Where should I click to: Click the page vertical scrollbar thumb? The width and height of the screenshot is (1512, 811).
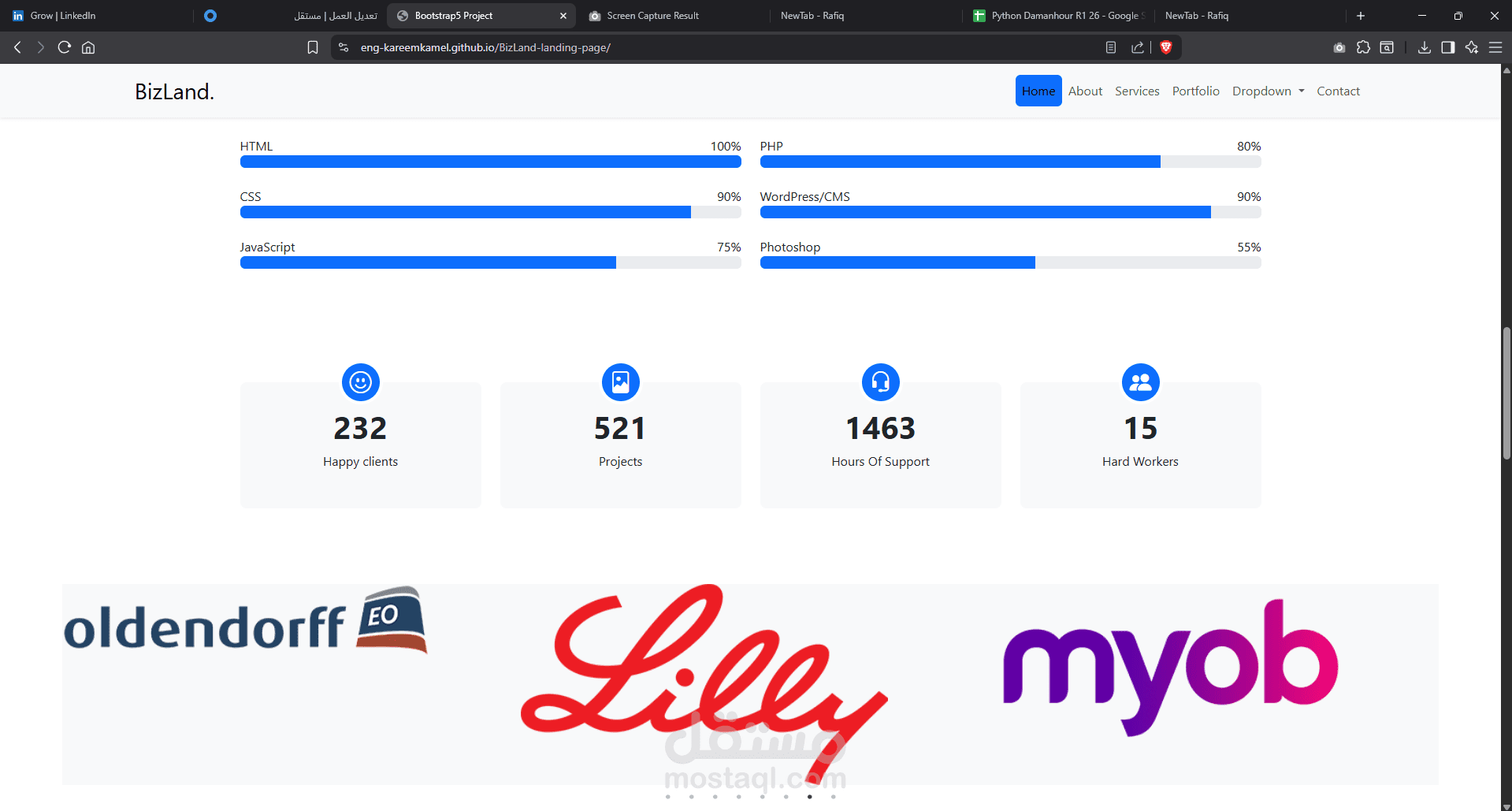point(1506,392)
